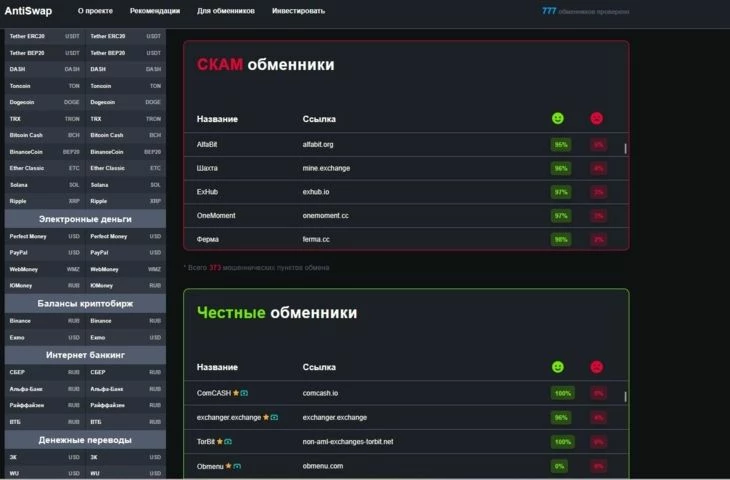This screenshot has width=730, height=480.
Task: Select Solana in the second sidebar column
Action: [126, 185]
